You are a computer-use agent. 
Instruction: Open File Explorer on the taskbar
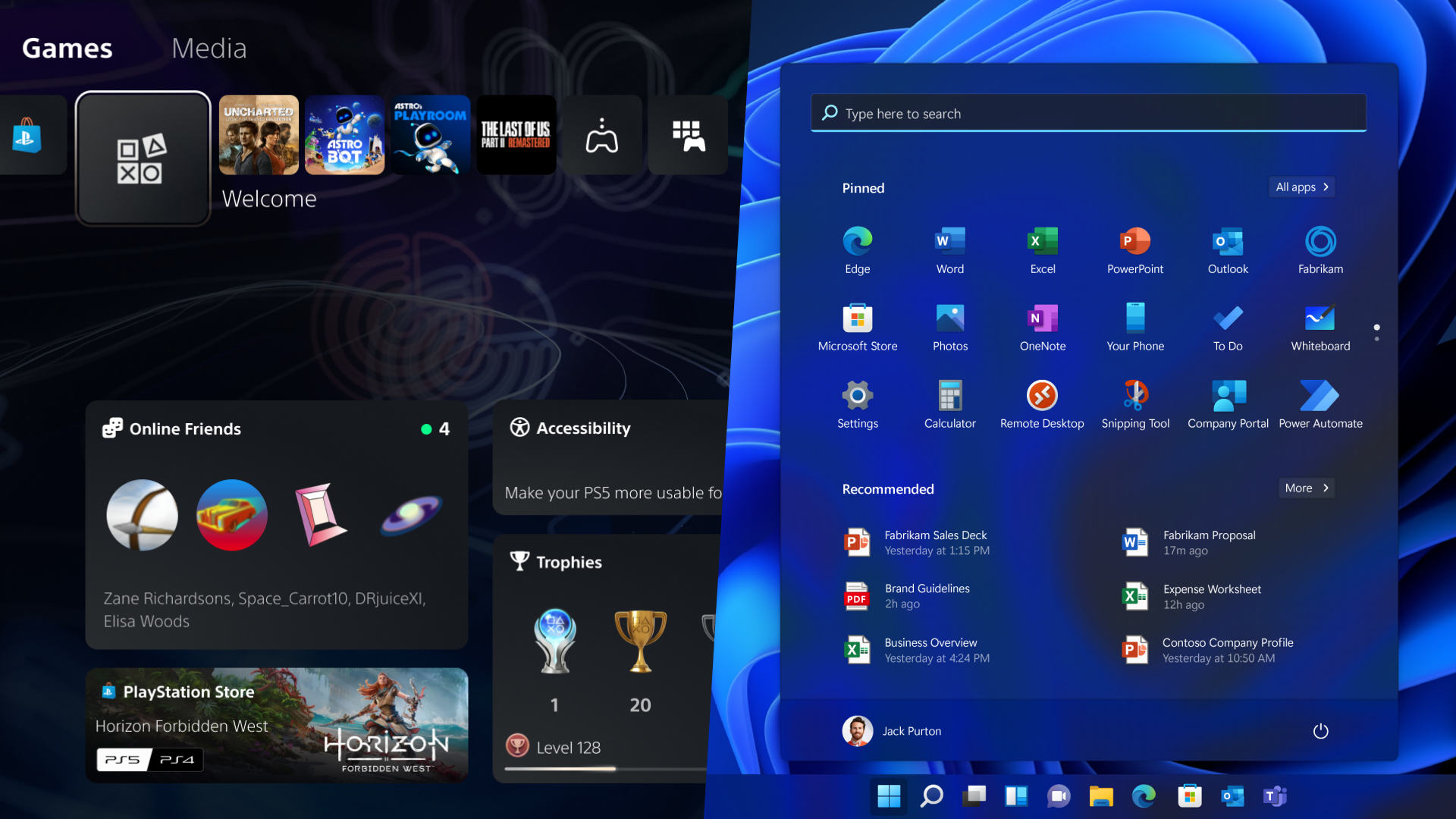[1101, 795]
